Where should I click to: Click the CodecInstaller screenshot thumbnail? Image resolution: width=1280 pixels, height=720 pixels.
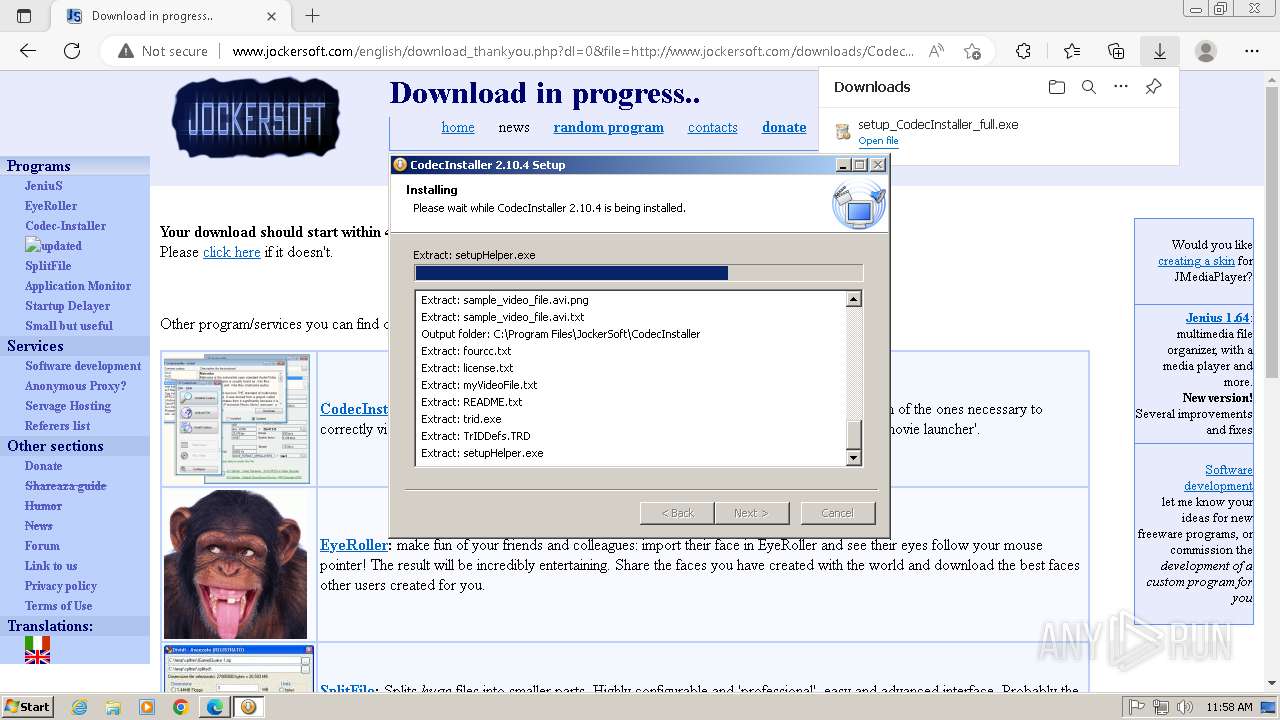237,418
